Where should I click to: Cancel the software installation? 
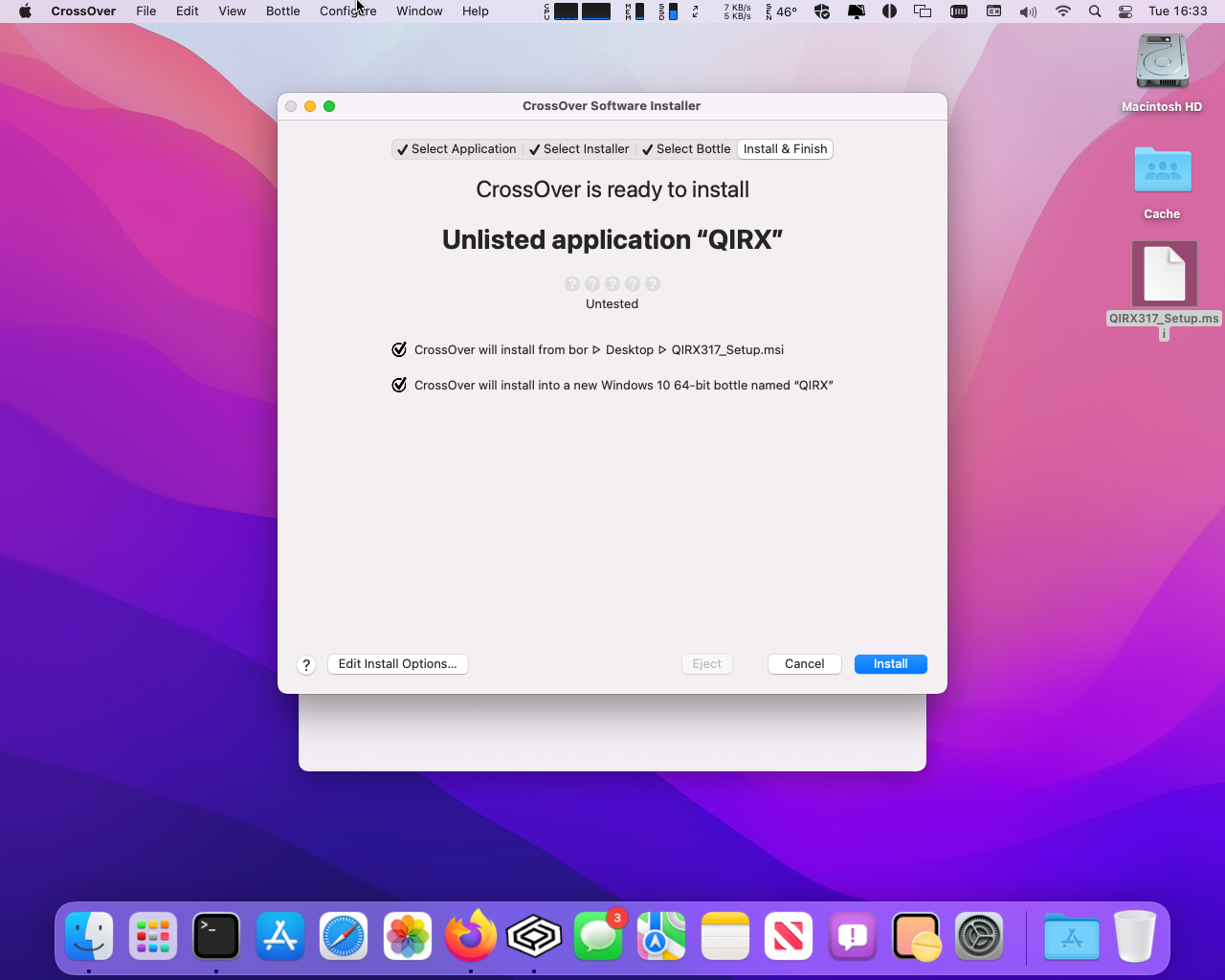pyautogui.click(x=804, y=664)
